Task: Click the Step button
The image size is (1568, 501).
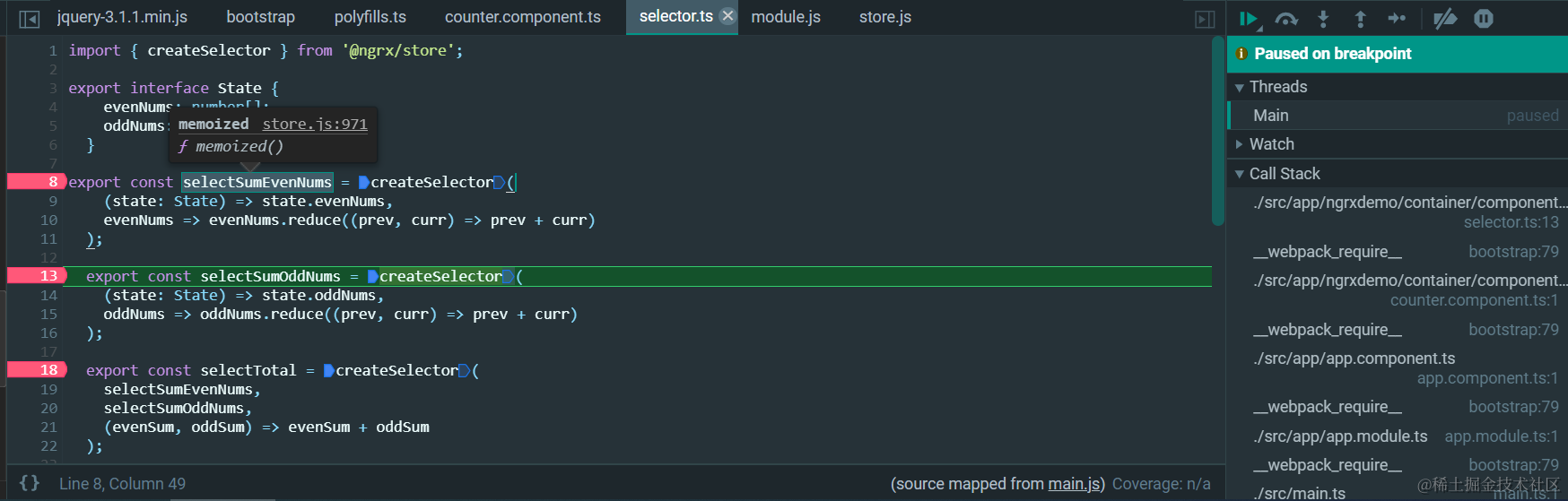Action: pos(1397,19)
